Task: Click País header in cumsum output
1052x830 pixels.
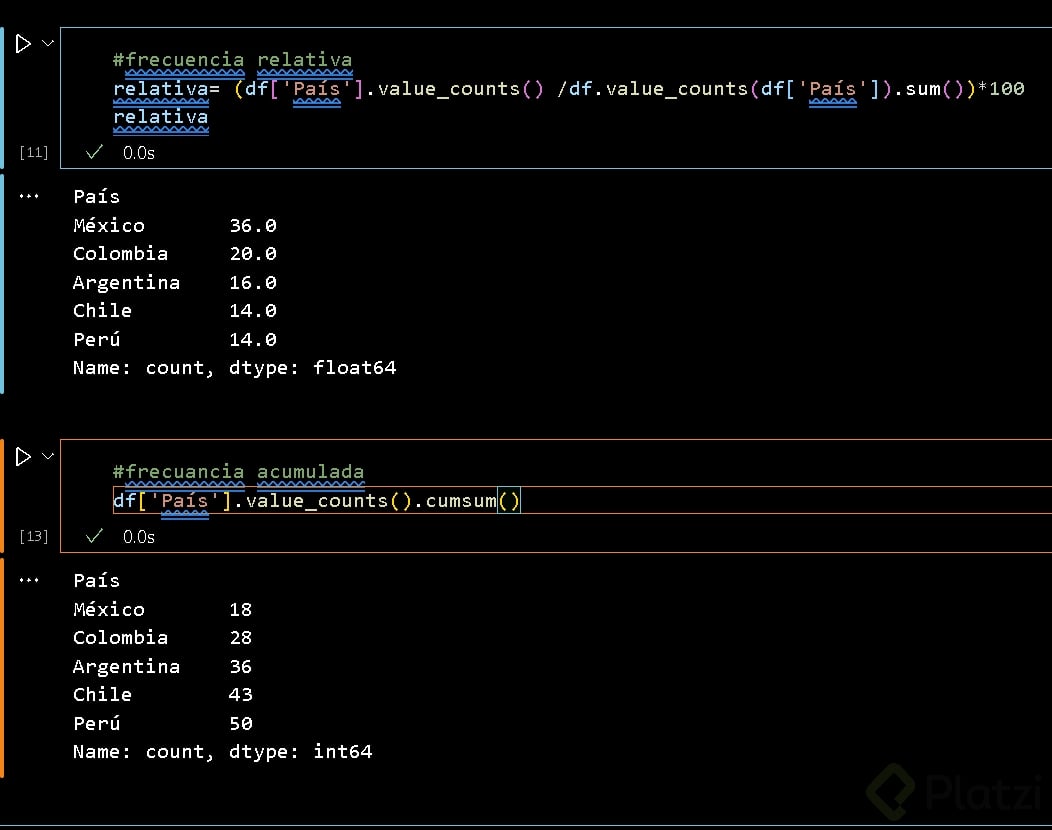Action: coord(97,580)
